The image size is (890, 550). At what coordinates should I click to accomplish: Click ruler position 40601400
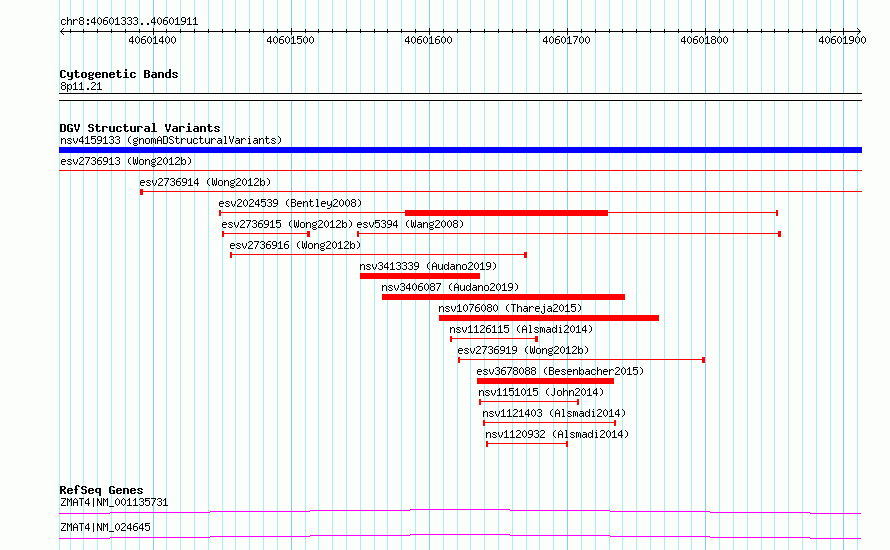point(152,40)
